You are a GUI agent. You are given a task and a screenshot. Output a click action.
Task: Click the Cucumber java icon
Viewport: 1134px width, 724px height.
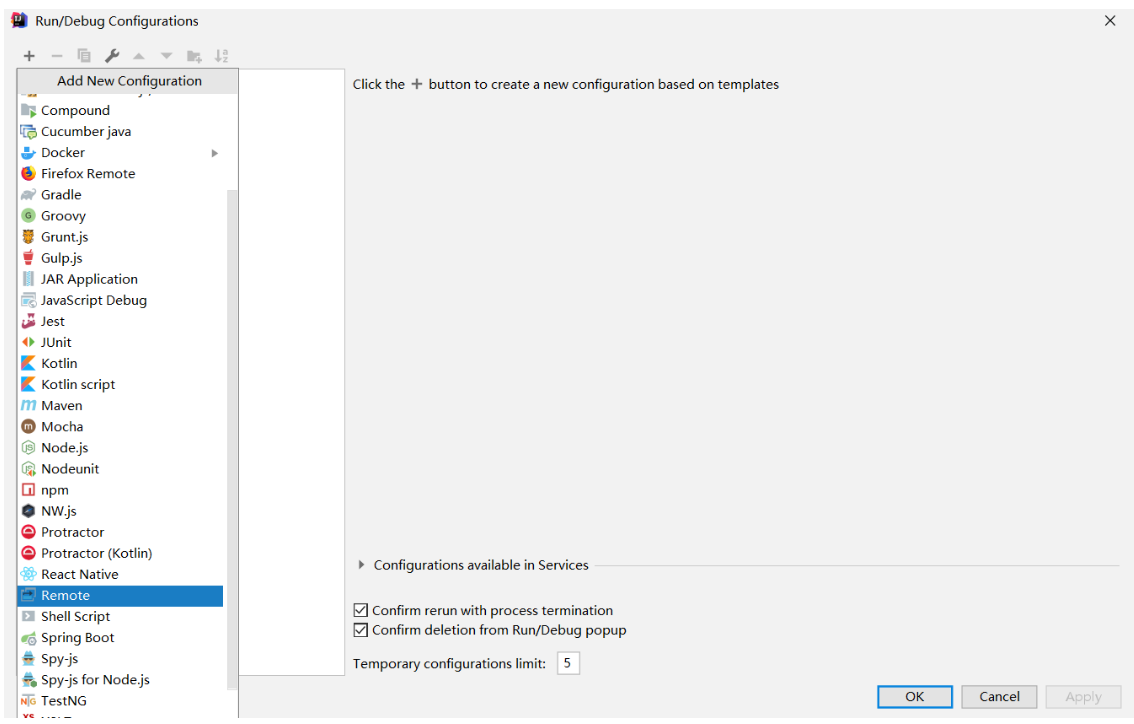28,132
